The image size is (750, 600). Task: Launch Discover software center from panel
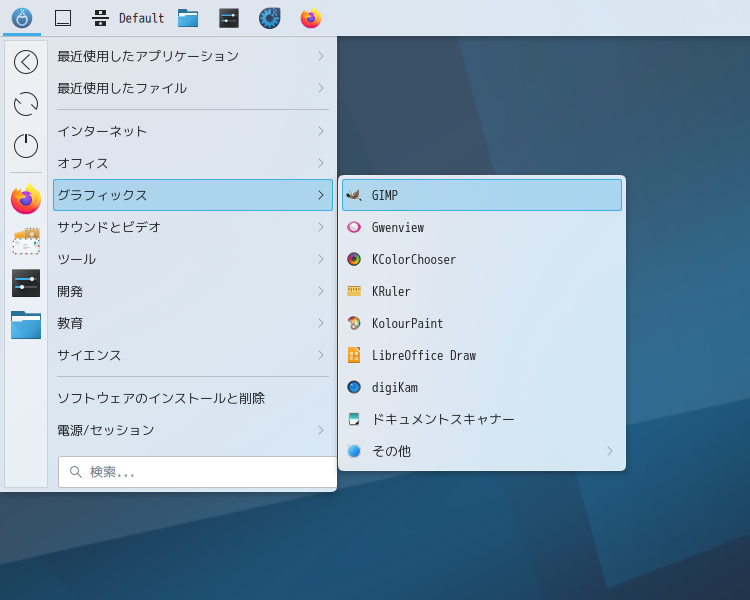tap(270, 18)
